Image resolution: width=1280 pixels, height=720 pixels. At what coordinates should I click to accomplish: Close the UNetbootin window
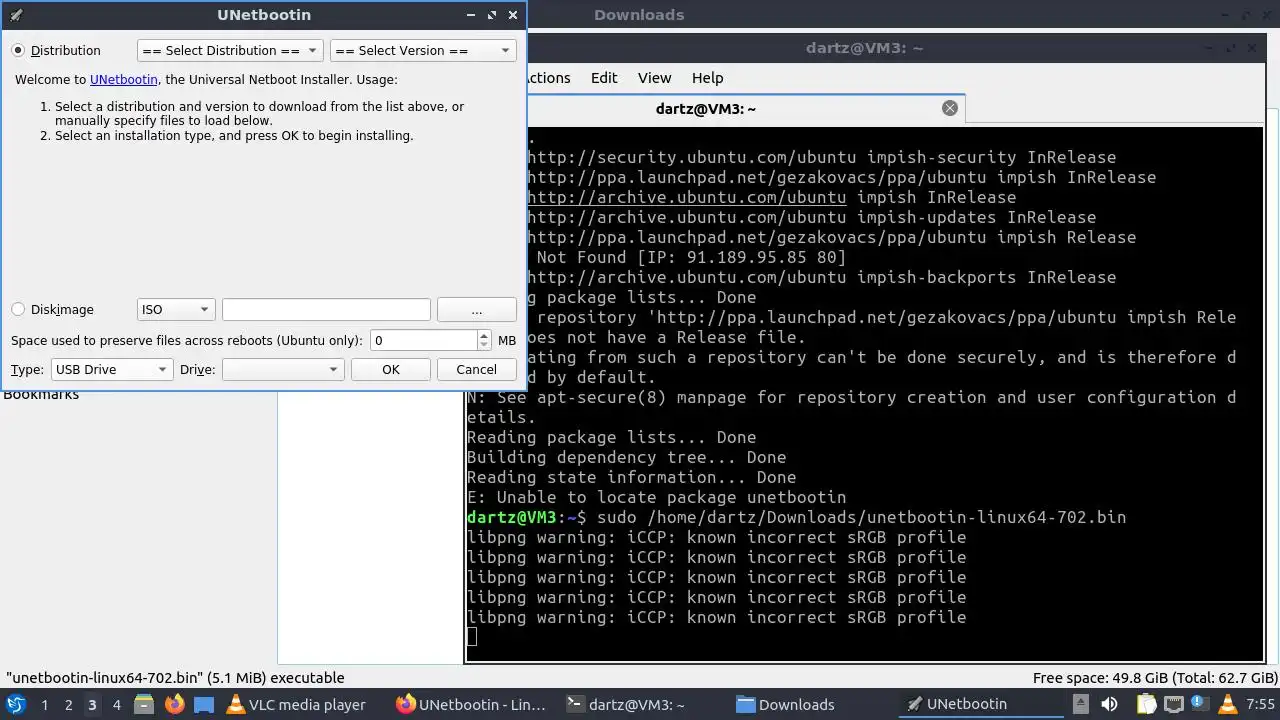(x=513, y=15)
